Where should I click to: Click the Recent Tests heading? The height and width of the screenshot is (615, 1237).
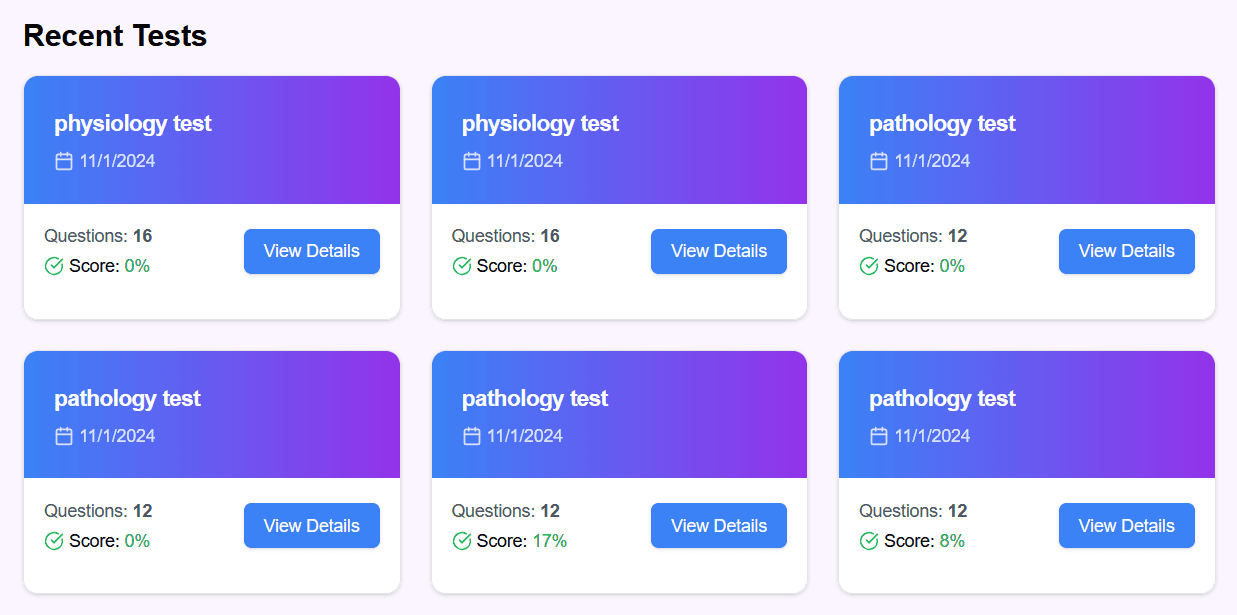pyautogui.click(x=115, y=36)
